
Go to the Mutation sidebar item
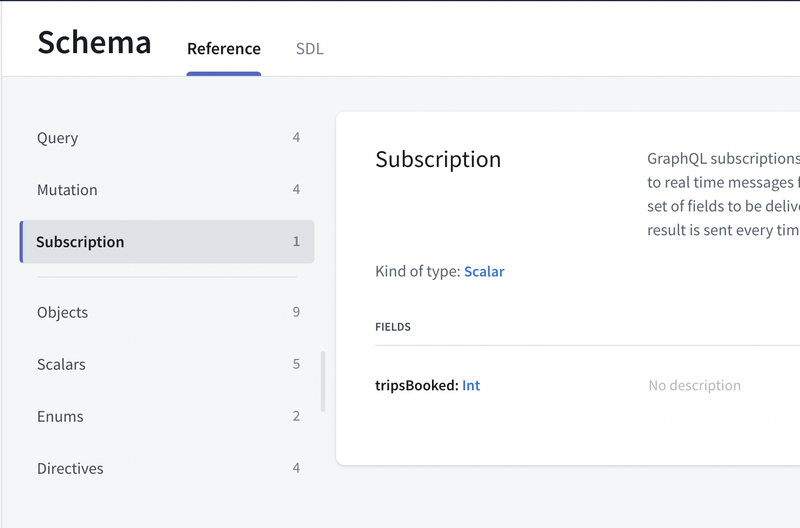point(67,190)
